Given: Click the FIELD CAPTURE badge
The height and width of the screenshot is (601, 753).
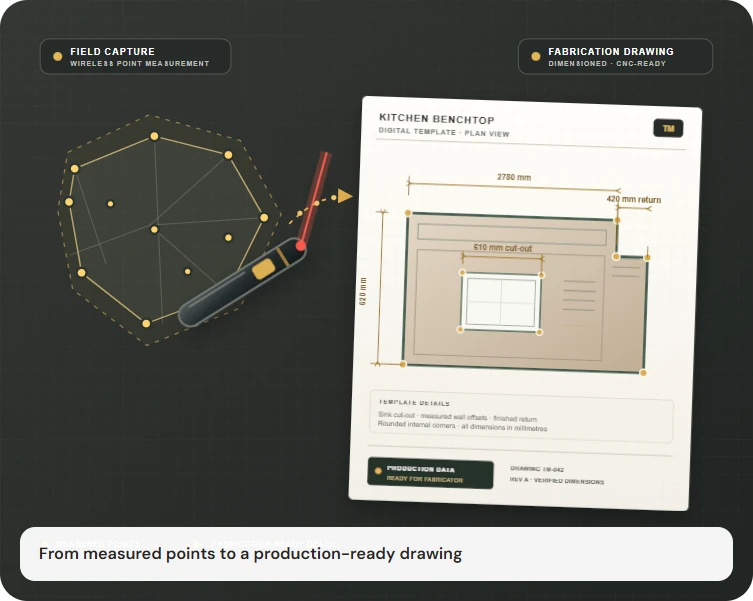Looking at the screenshot, I should [x=135, y=56].
